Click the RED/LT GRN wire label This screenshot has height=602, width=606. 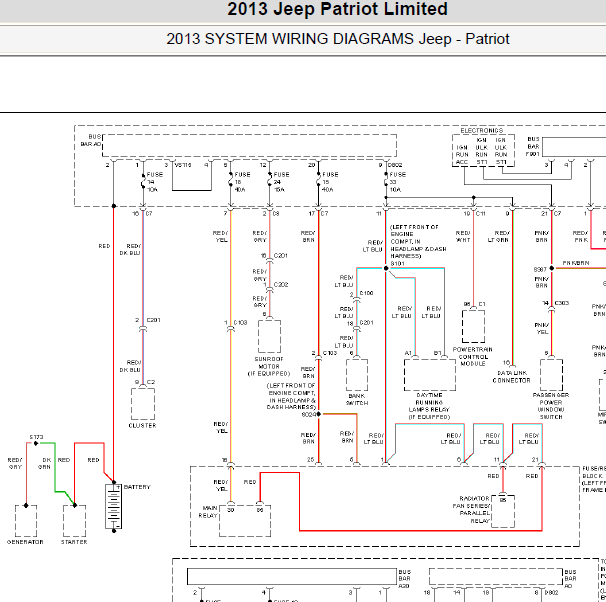click(499, 236)
